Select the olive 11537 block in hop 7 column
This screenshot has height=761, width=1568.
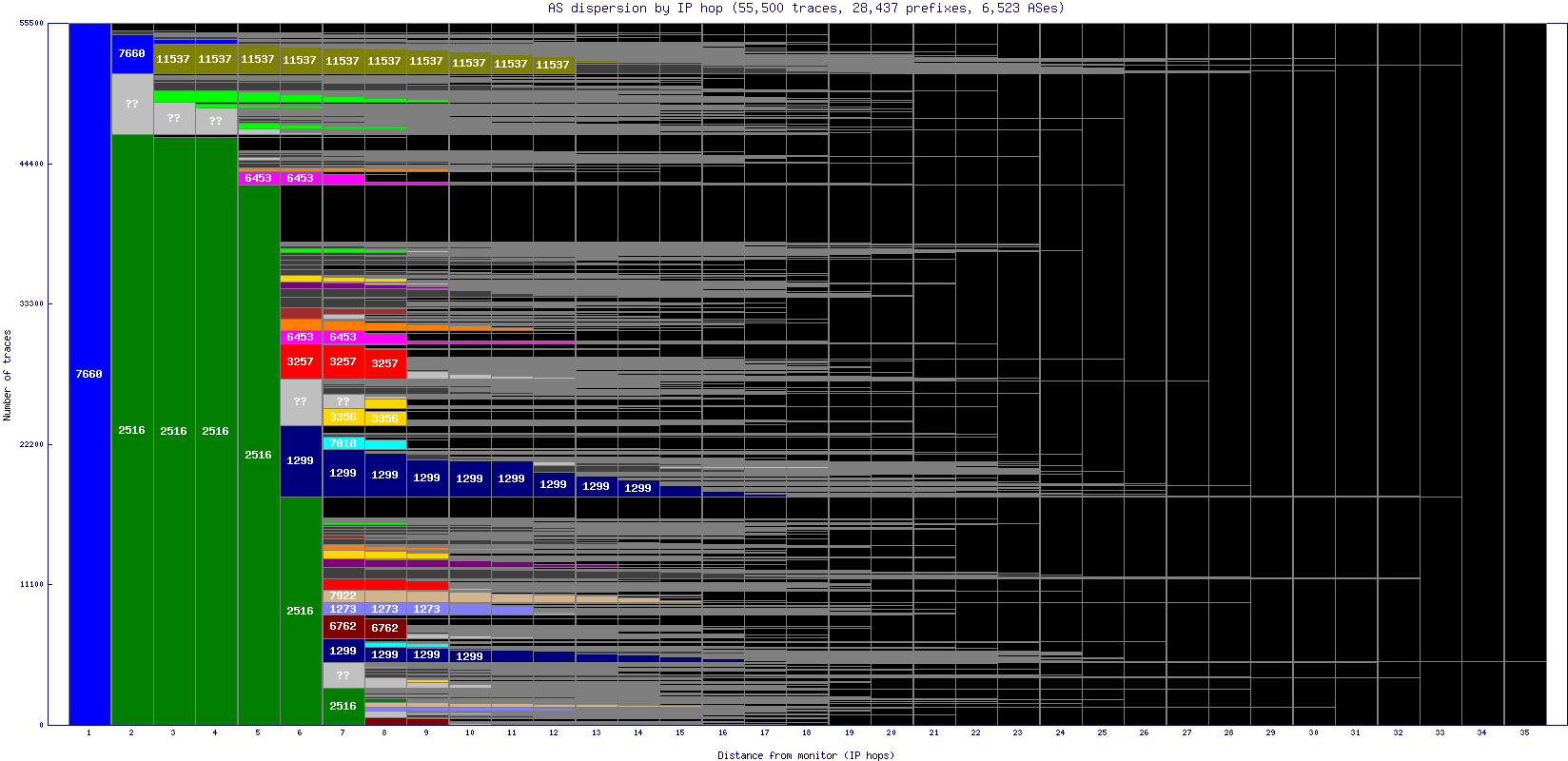(x=343, y=61)
